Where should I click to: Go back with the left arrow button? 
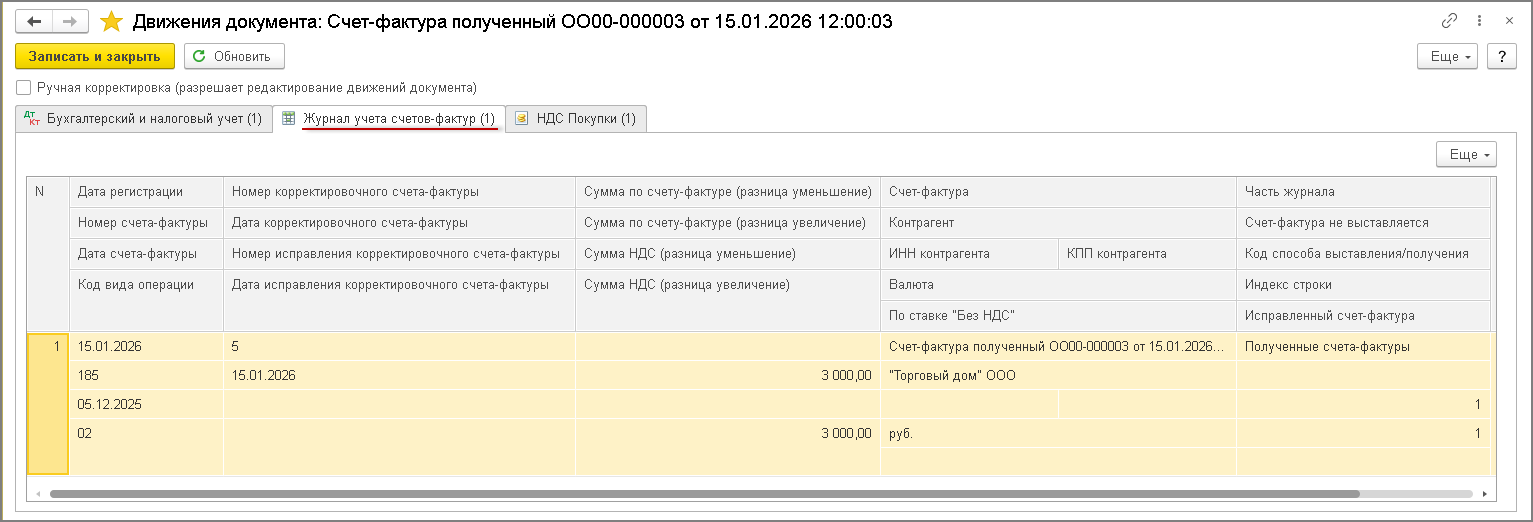pyautogui.click(x=35, y=21)
